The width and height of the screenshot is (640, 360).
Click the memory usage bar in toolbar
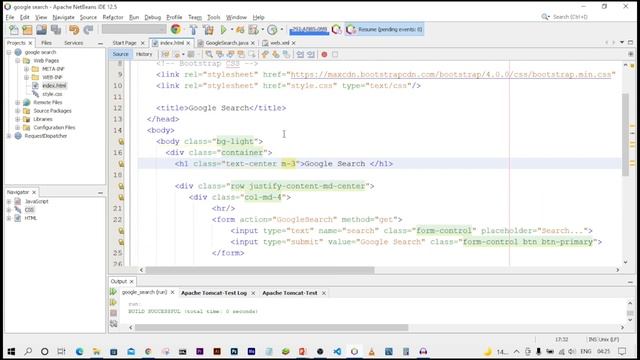(x=309, y=30)
